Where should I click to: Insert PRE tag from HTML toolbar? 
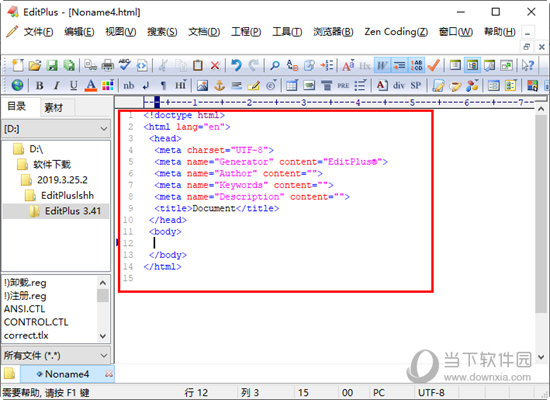click(343, 85)
